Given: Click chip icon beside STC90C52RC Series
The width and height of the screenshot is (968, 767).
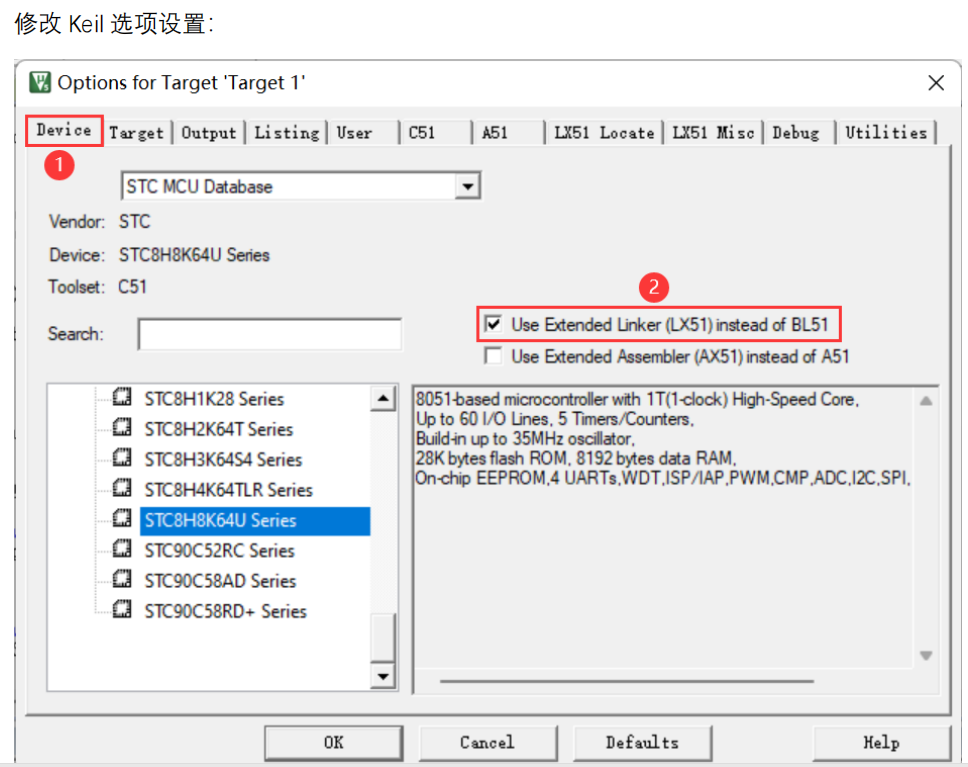Looking at the screenshot, I should click(122, 548).
